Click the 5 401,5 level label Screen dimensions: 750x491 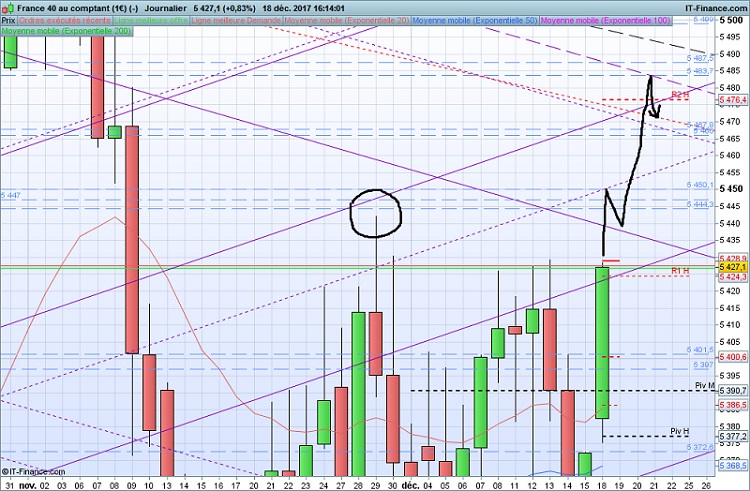[700, 350]
